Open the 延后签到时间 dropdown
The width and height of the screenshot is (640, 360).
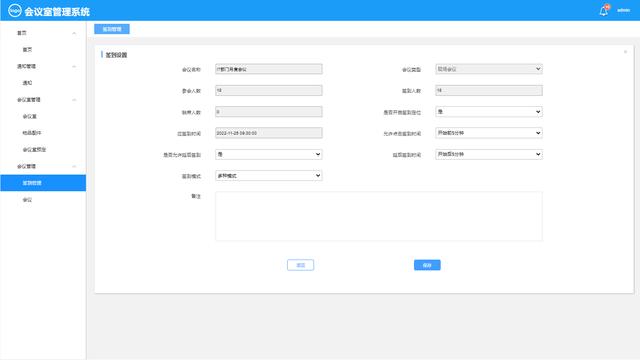489,154
